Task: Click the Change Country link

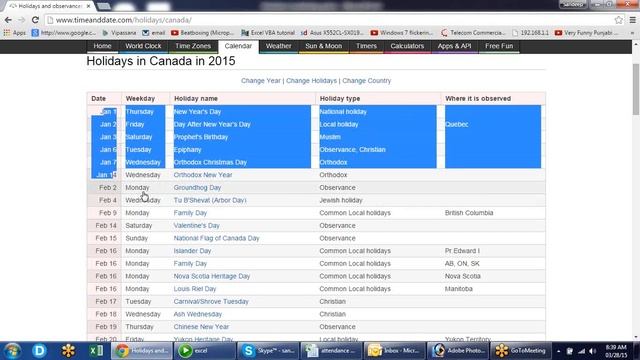Action: [x=367, y=81]
